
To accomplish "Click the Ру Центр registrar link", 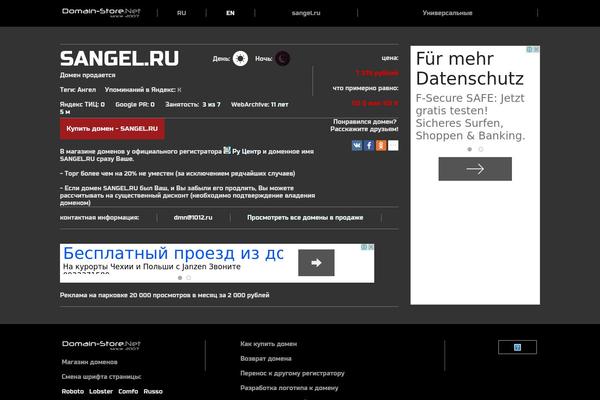I will click(246, 152).
